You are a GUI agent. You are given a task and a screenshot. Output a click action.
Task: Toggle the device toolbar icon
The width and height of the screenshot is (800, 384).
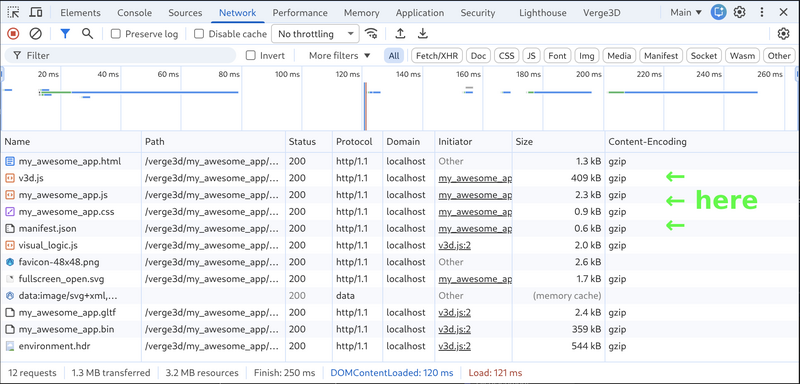click(36, 12)
